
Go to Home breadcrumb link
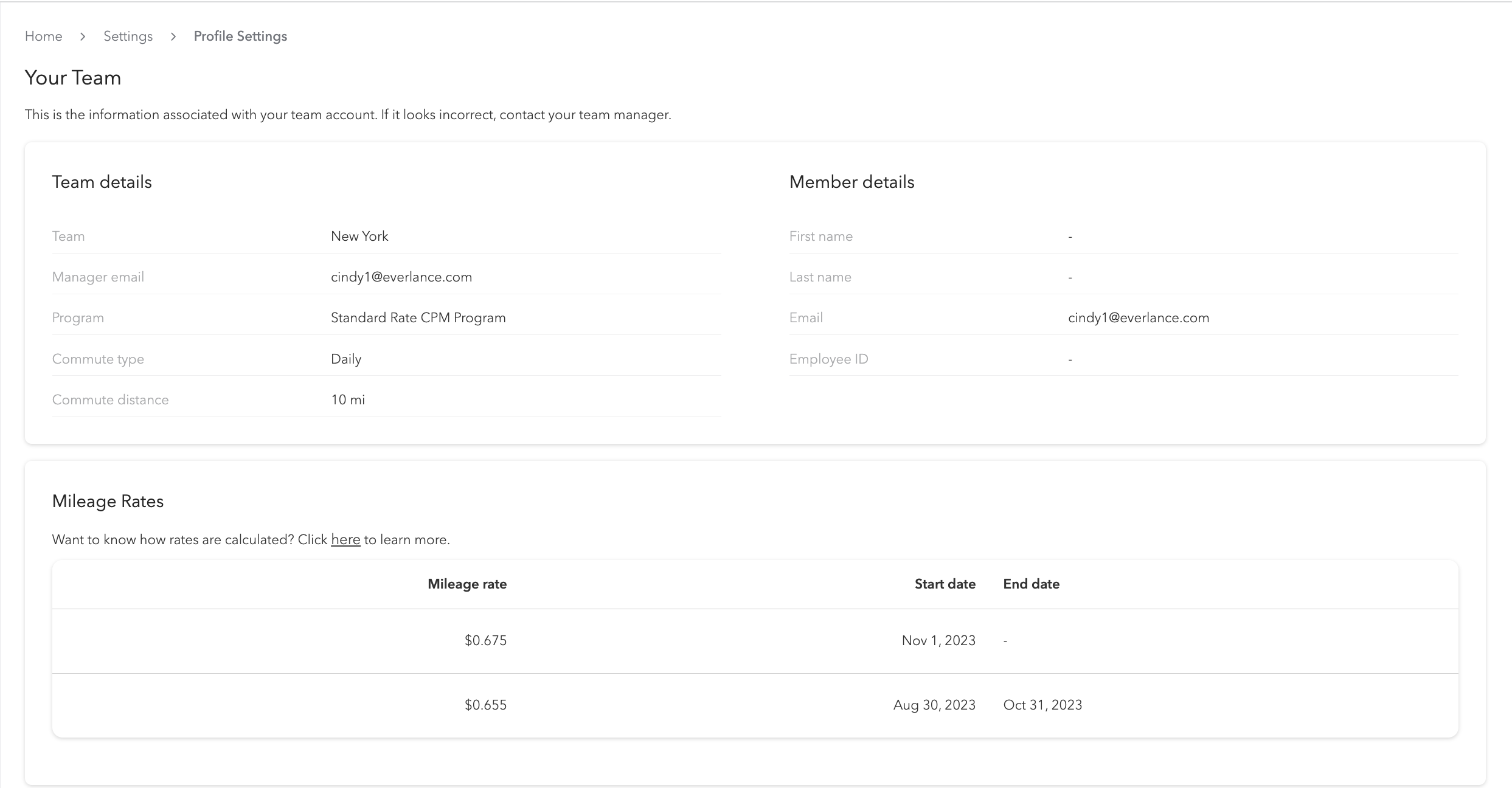(x=43, y=36)
